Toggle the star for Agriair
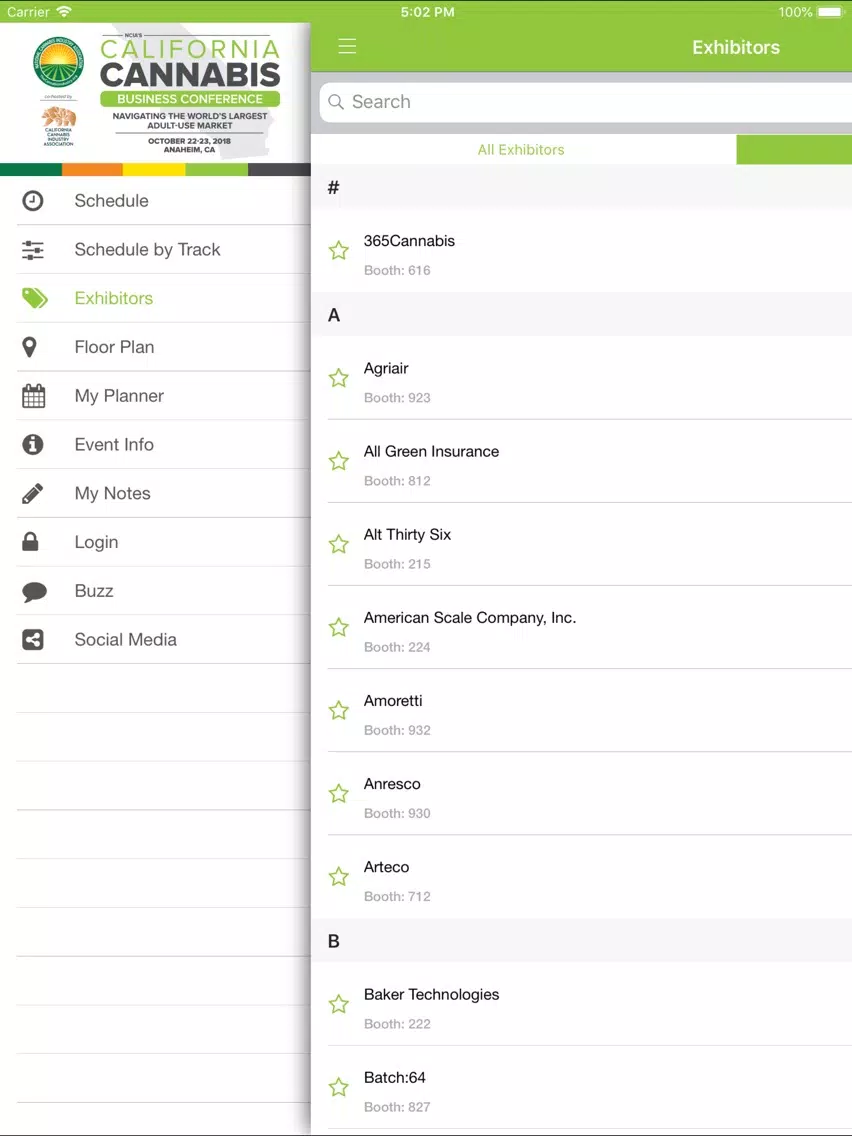Screen dimensions: 852x1136 point(338,378)
